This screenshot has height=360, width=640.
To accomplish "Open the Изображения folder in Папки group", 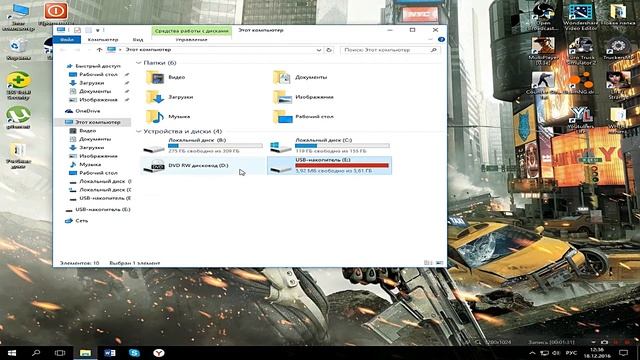I will point(303,97).
